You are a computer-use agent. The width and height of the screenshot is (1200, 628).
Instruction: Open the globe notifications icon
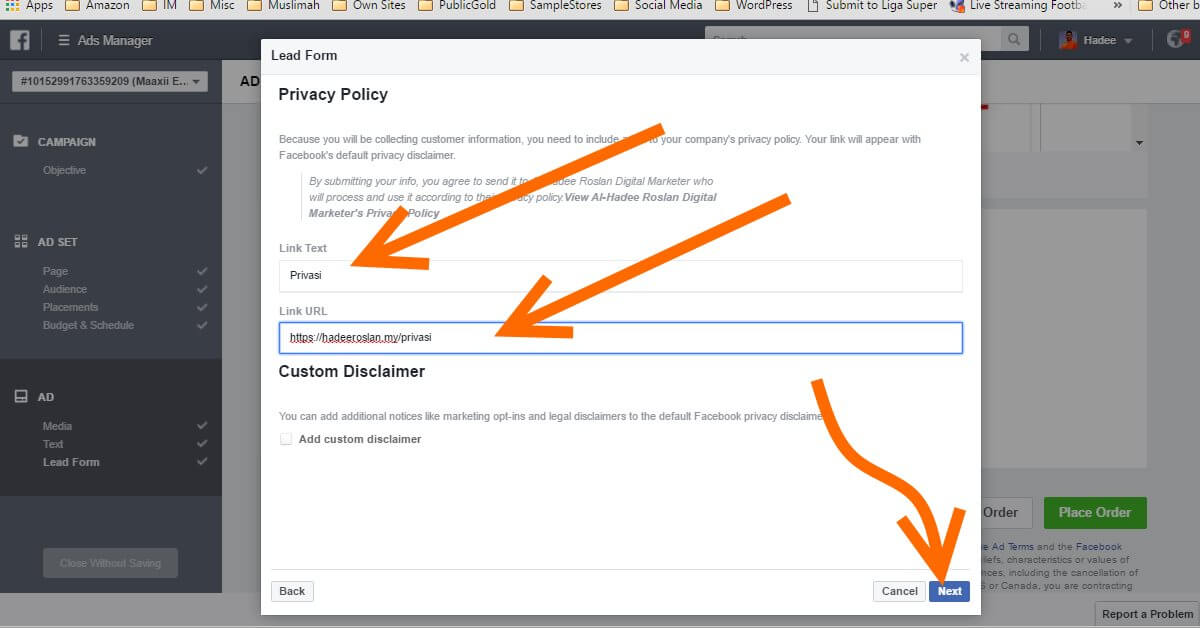[x=1177, y=40]
